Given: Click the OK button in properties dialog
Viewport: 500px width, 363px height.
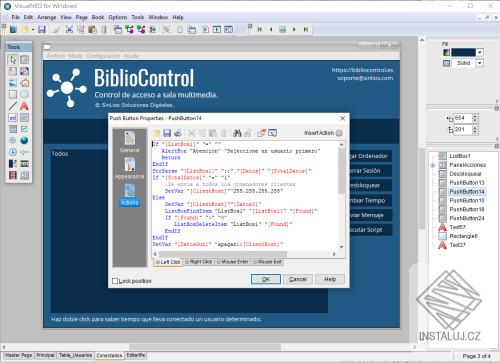Looking at the screenshot, I should [266, 279].
